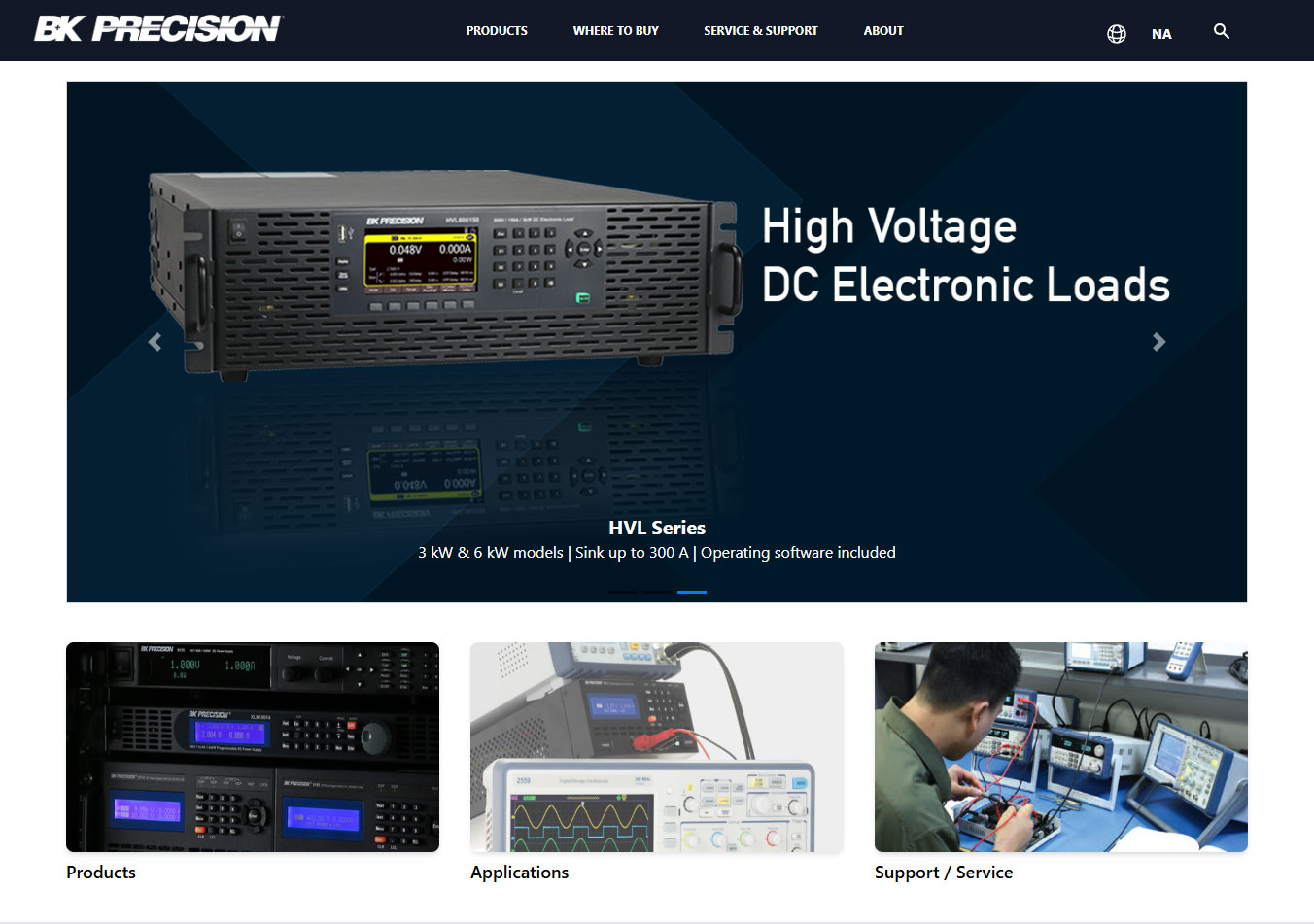Open the Where to Buy menu
The image size is (1314, 924).
(615, 31)
